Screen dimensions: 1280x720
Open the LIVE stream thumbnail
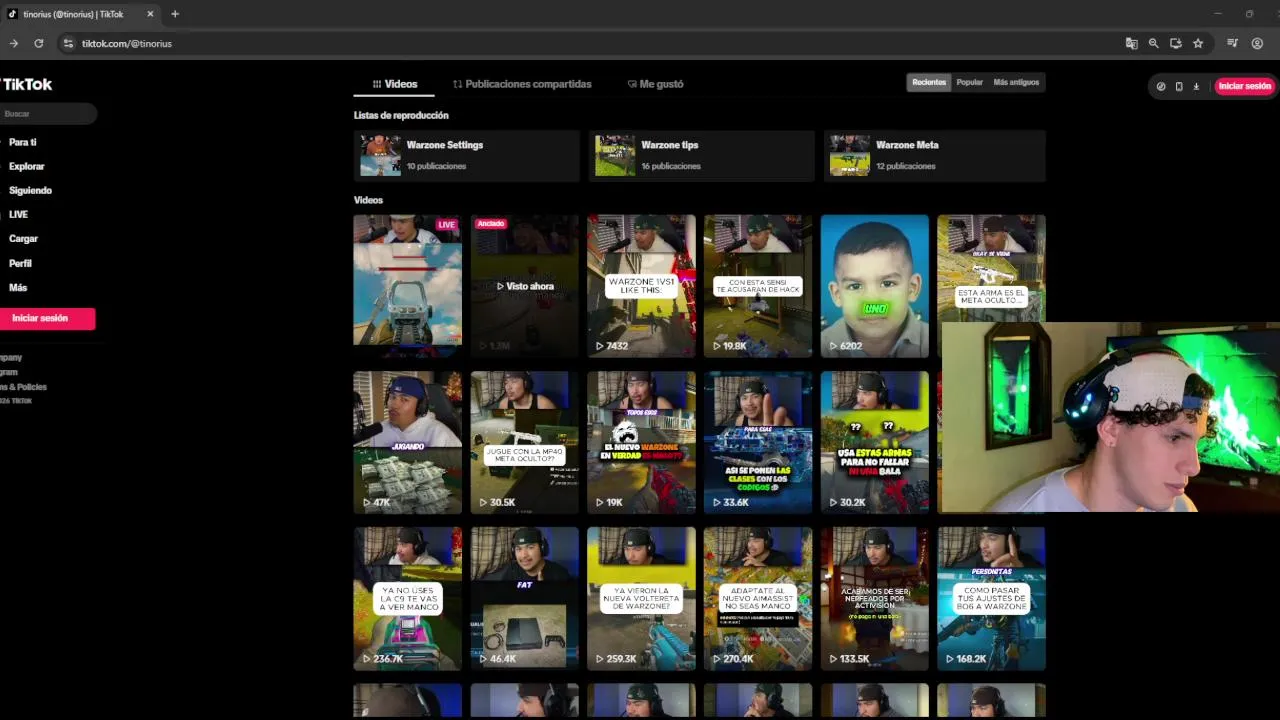[407, 286]
